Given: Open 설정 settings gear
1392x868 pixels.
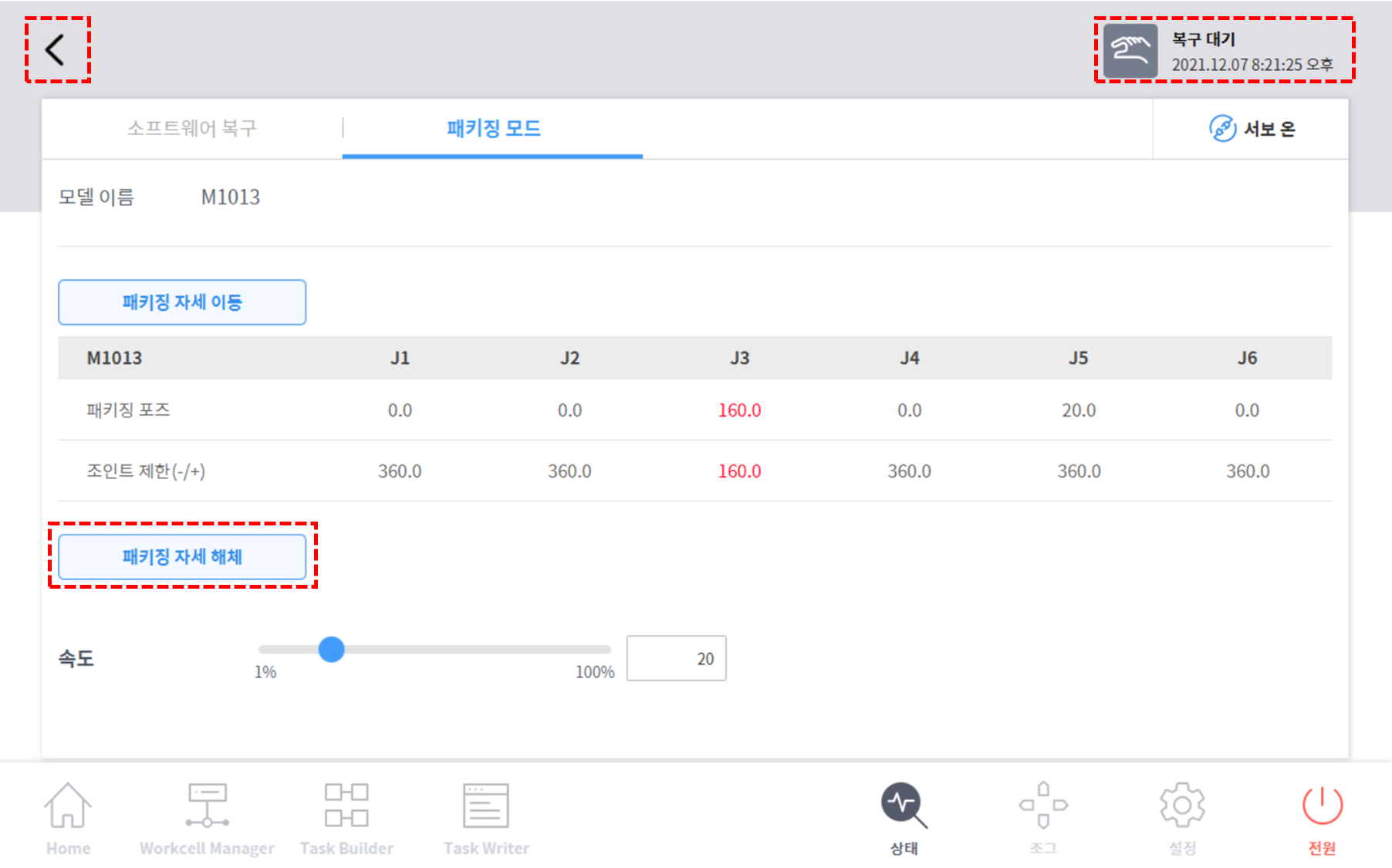Looking at the screenshot, I should [x=1182, y=818].
